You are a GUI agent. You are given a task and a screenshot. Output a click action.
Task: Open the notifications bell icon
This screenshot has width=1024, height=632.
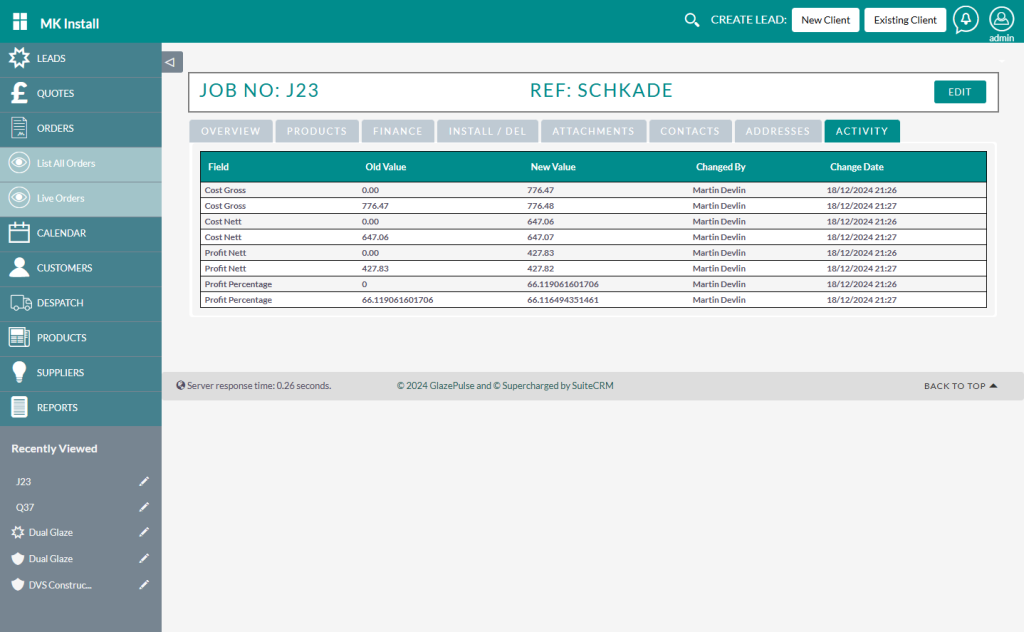coord(965,20)
